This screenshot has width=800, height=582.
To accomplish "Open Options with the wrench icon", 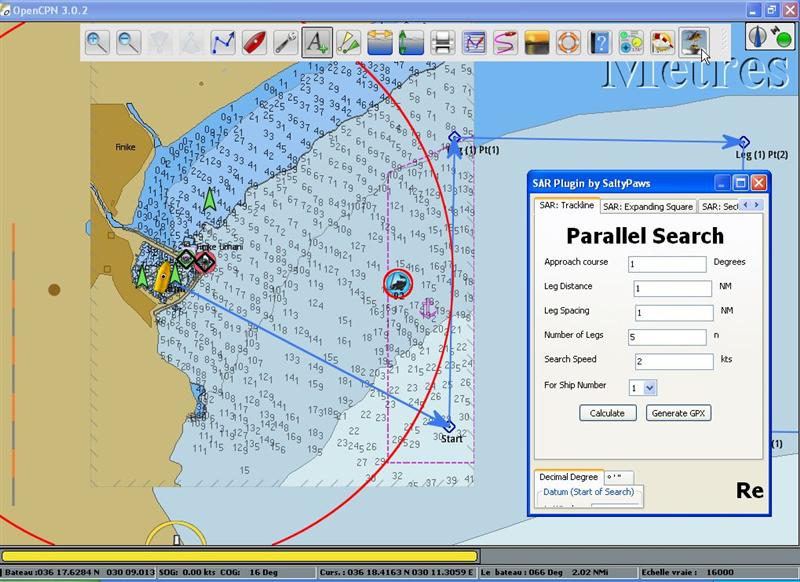I will (x=285, y=42).
